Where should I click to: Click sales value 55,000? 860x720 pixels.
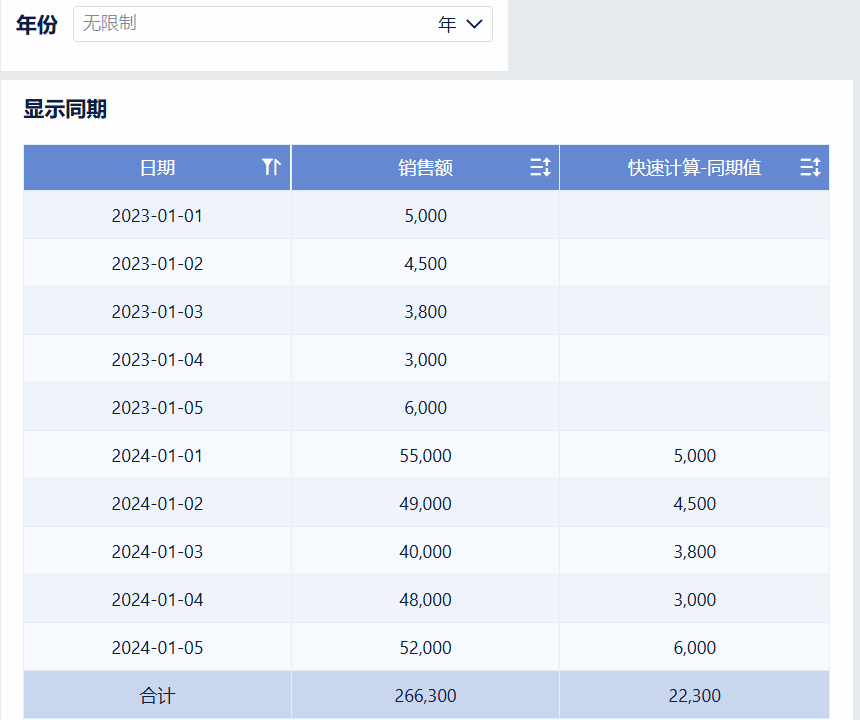(426, 456)
